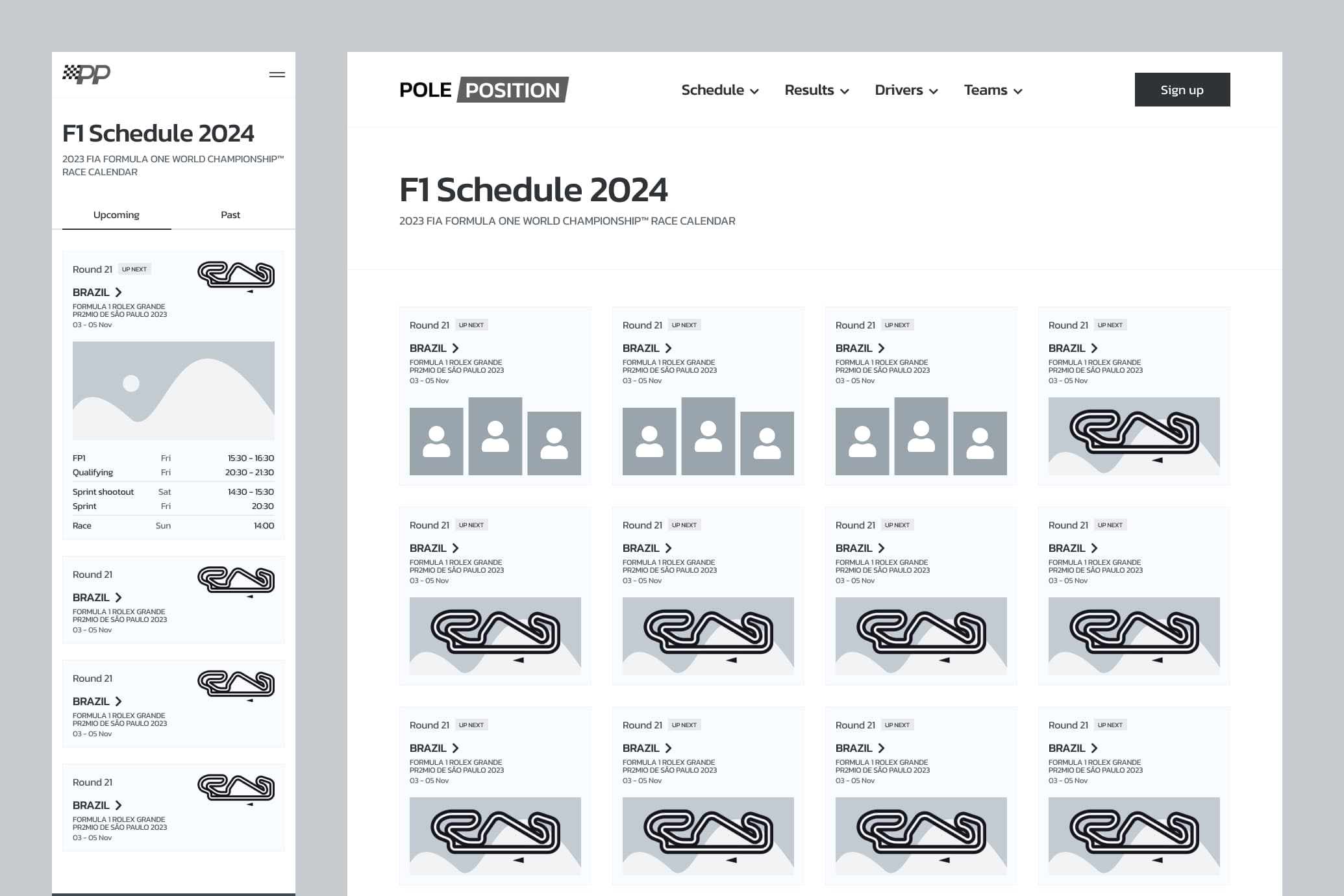Expand the Drivers menu

tap(905, 90)
